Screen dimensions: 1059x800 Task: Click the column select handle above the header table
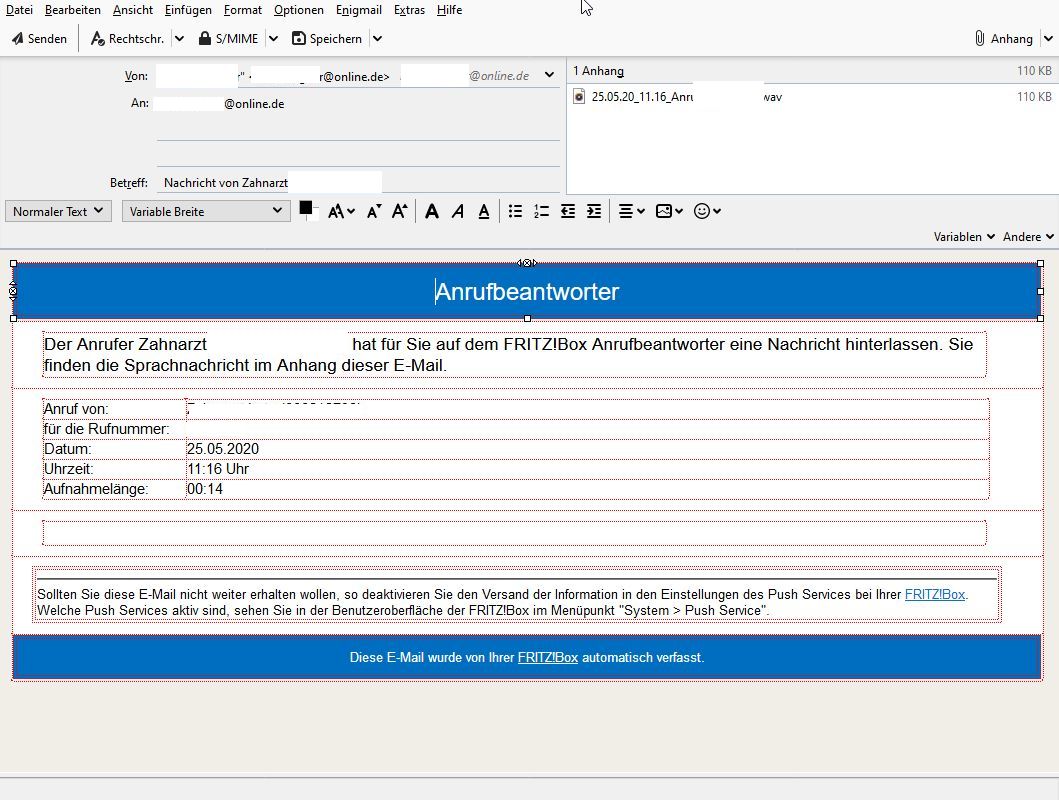527,263
